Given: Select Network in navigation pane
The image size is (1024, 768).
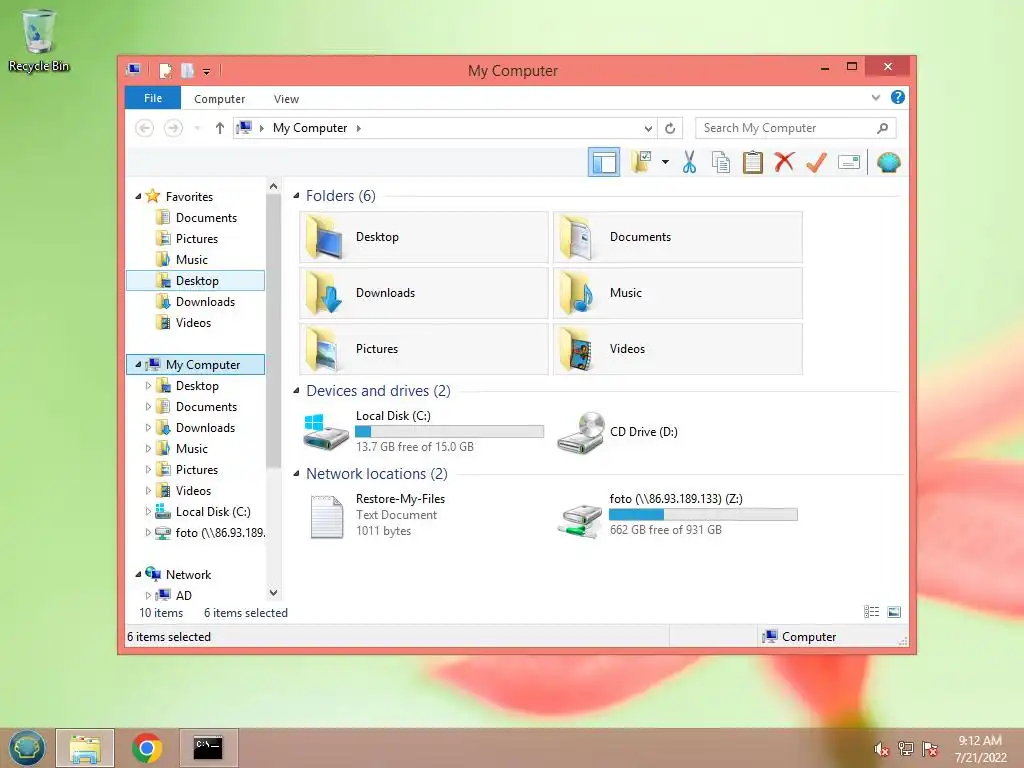Looking at the screenshot, I should (188, 575).
